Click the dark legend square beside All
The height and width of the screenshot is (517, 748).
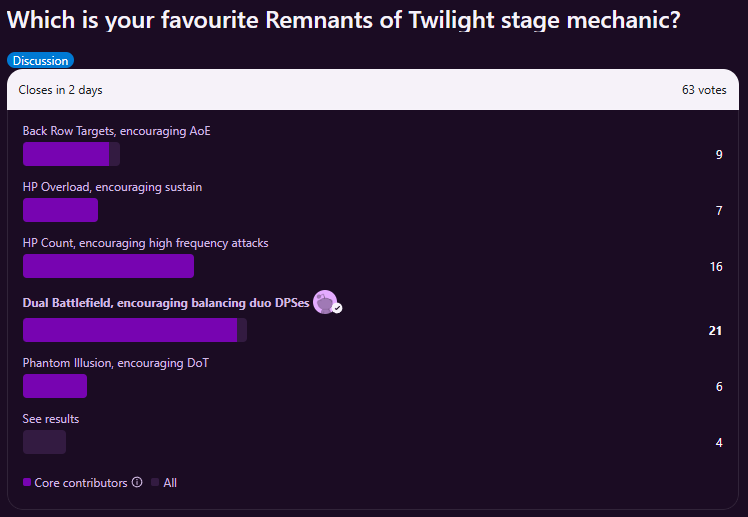click(155, 483)
